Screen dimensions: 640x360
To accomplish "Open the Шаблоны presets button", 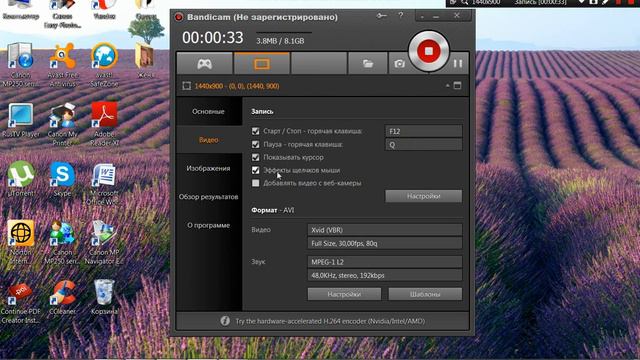I will click(x=425, y=294).
